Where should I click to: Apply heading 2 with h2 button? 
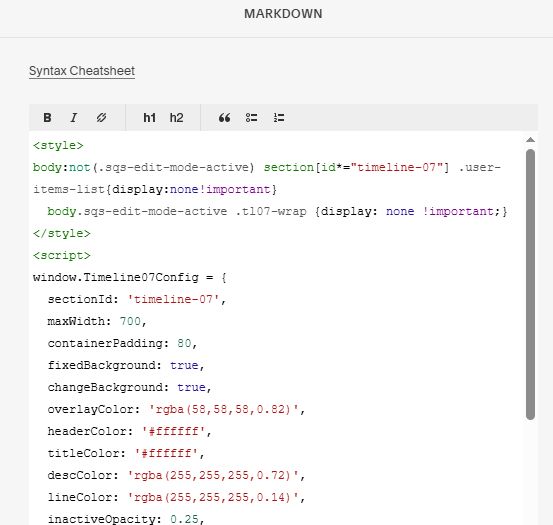coord(176,118)
